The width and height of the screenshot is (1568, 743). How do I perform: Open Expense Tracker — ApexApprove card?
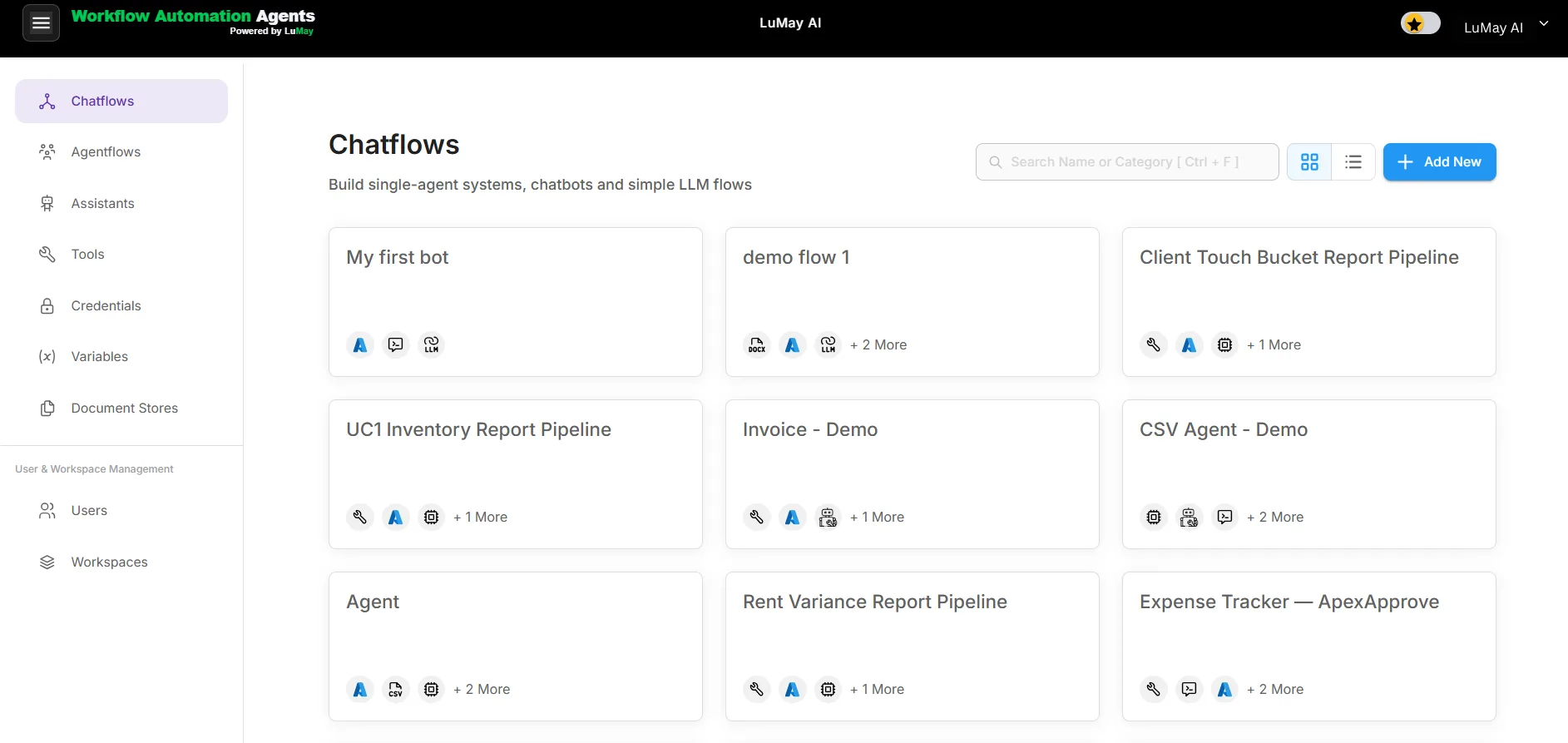tap(1309, 646)
